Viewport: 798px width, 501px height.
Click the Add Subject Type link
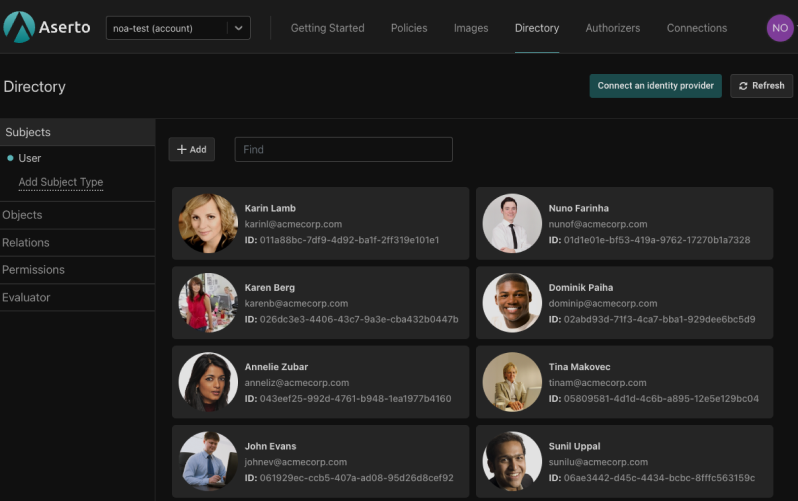[x=61, y=182]
